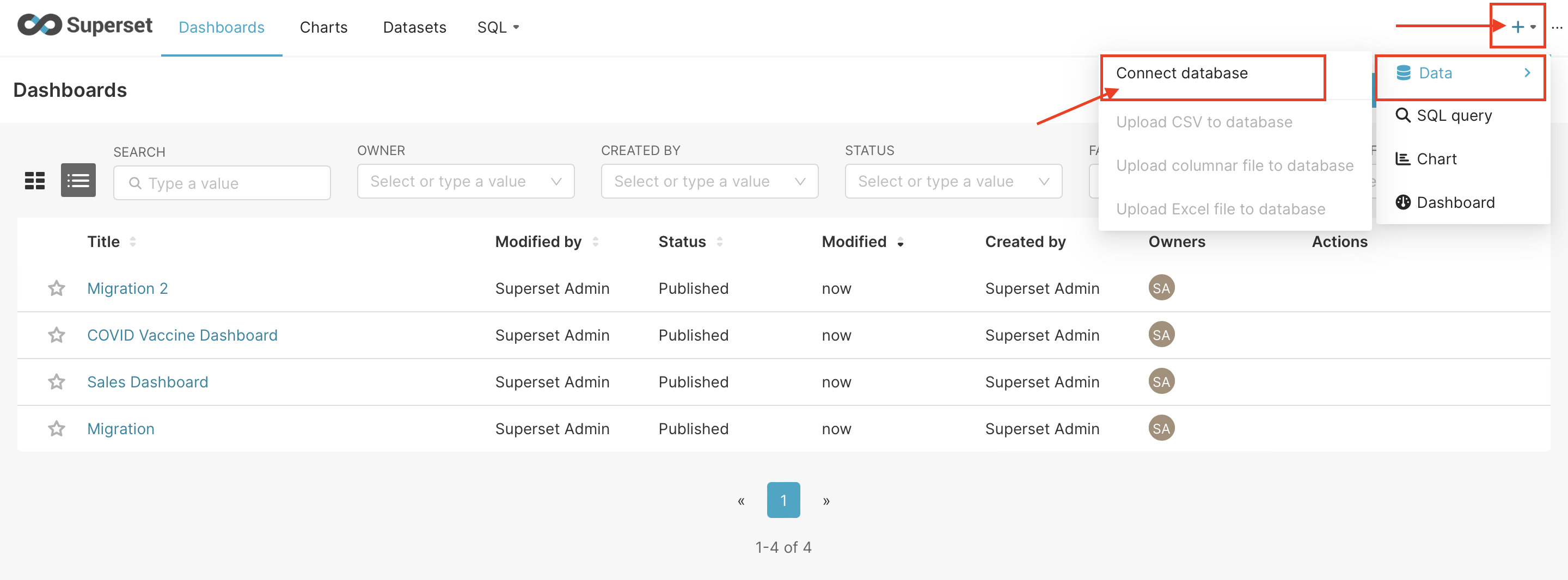Open the plus create menu
The width and height of the screenshot is (1568, 580).
1517,27
